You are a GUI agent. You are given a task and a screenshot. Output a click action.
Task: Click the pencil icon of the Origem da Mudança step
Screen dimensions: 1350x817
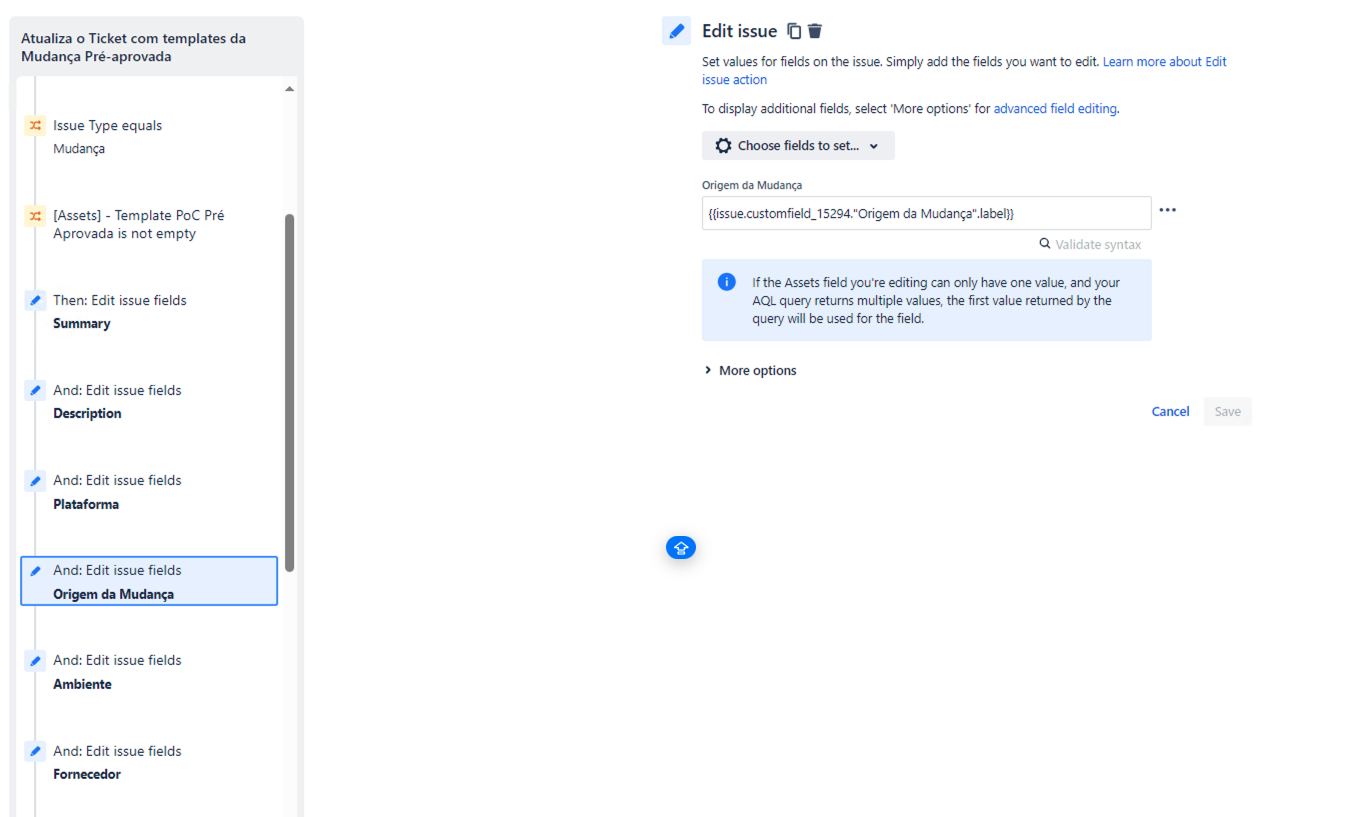[x=35, y=571]
